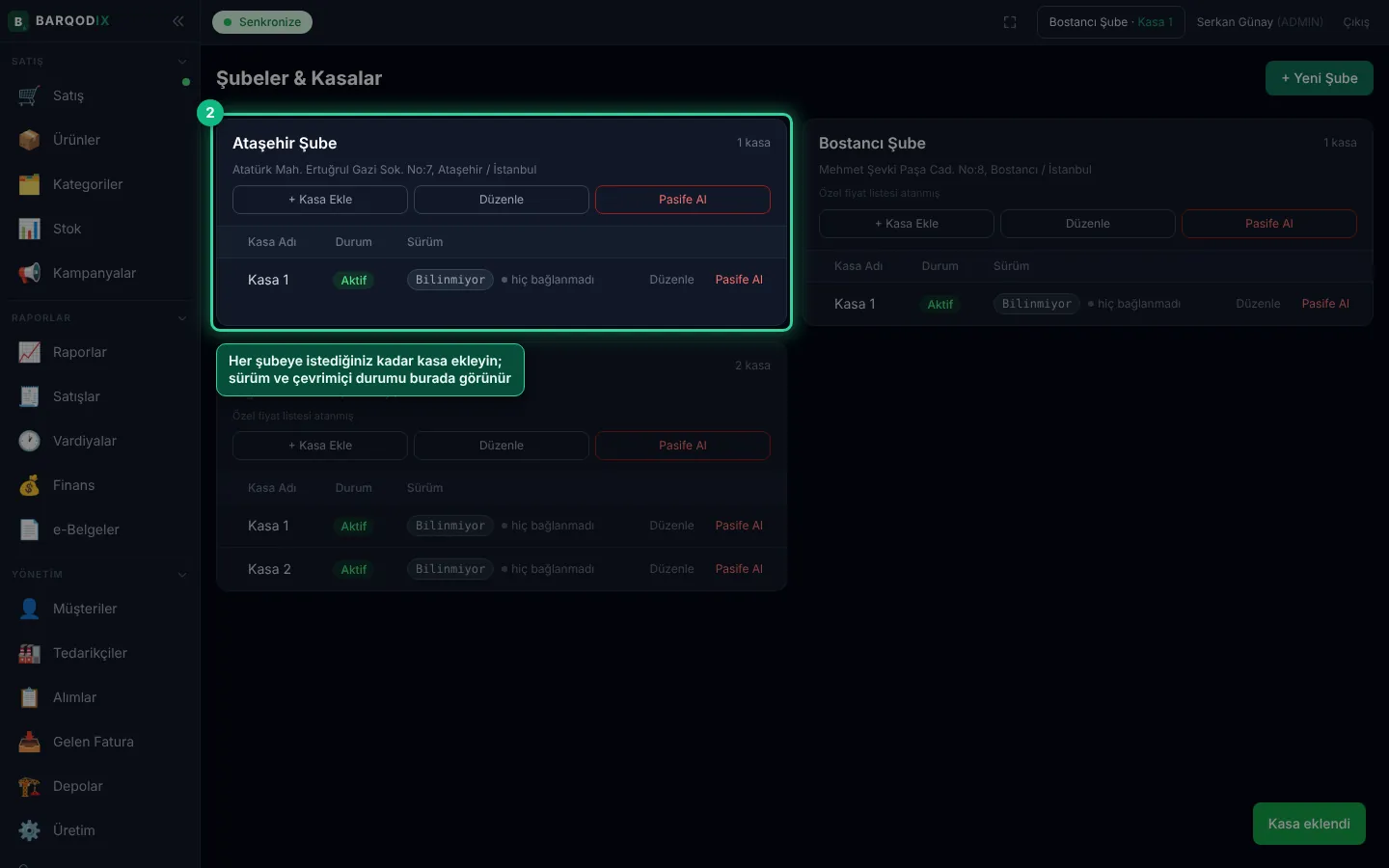1389x868 pixels.
Task: Add a register to Ataşehir Şube
Action: [320, 200]
